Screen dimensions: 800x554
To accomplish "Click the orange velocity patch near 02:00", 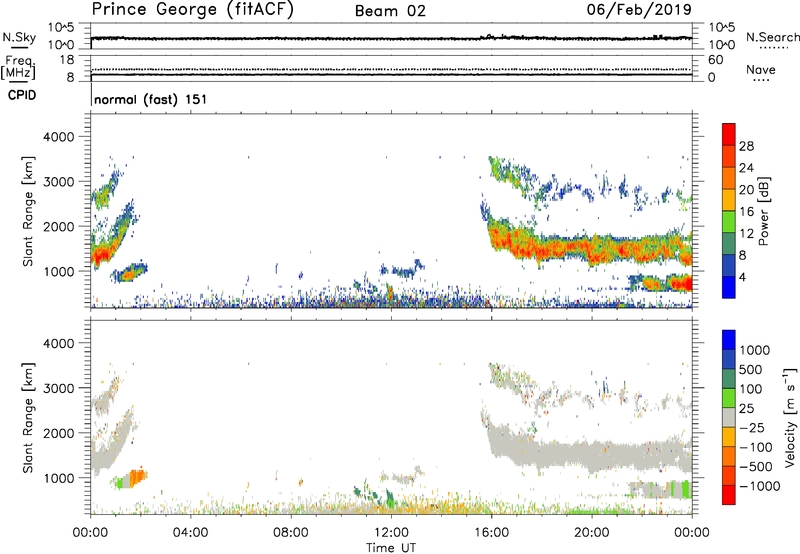I will (138, 478).
